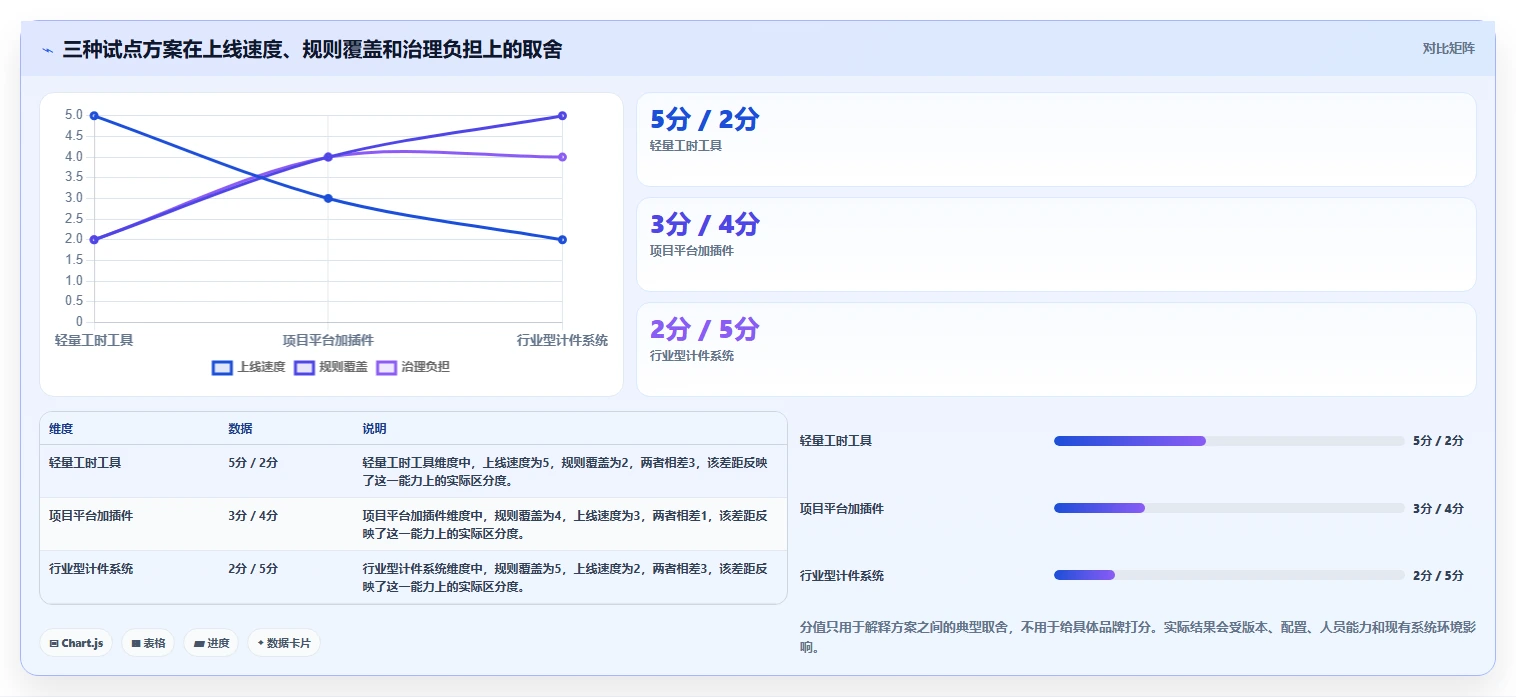The height and width of the screenshot is (697, 1516).
Task: Toggle the 规则覆盖 legend item
Action: (x=331, y=367)
